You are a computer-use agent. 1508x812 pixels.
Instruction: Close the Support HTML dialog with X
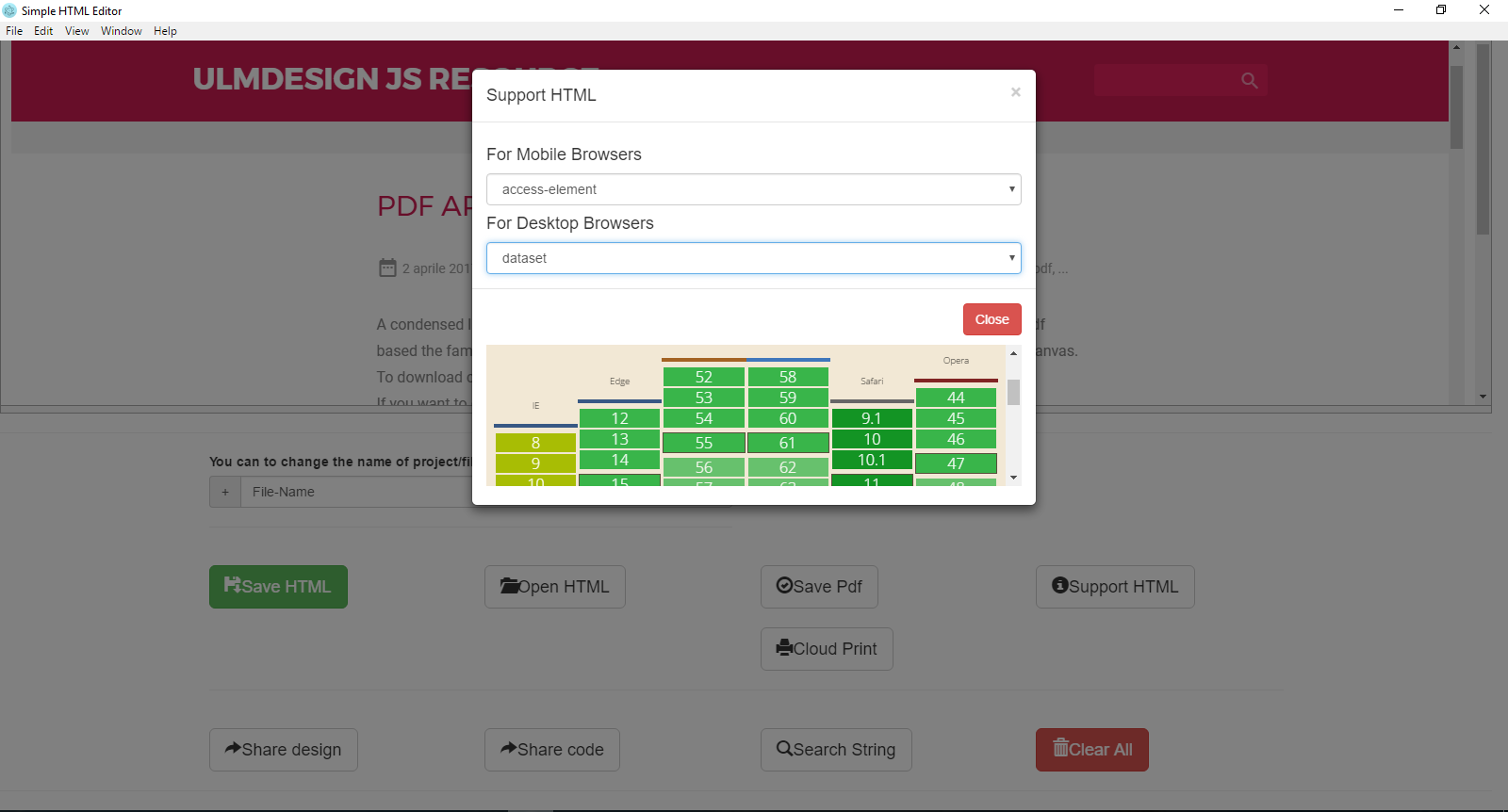[1015, 92]
